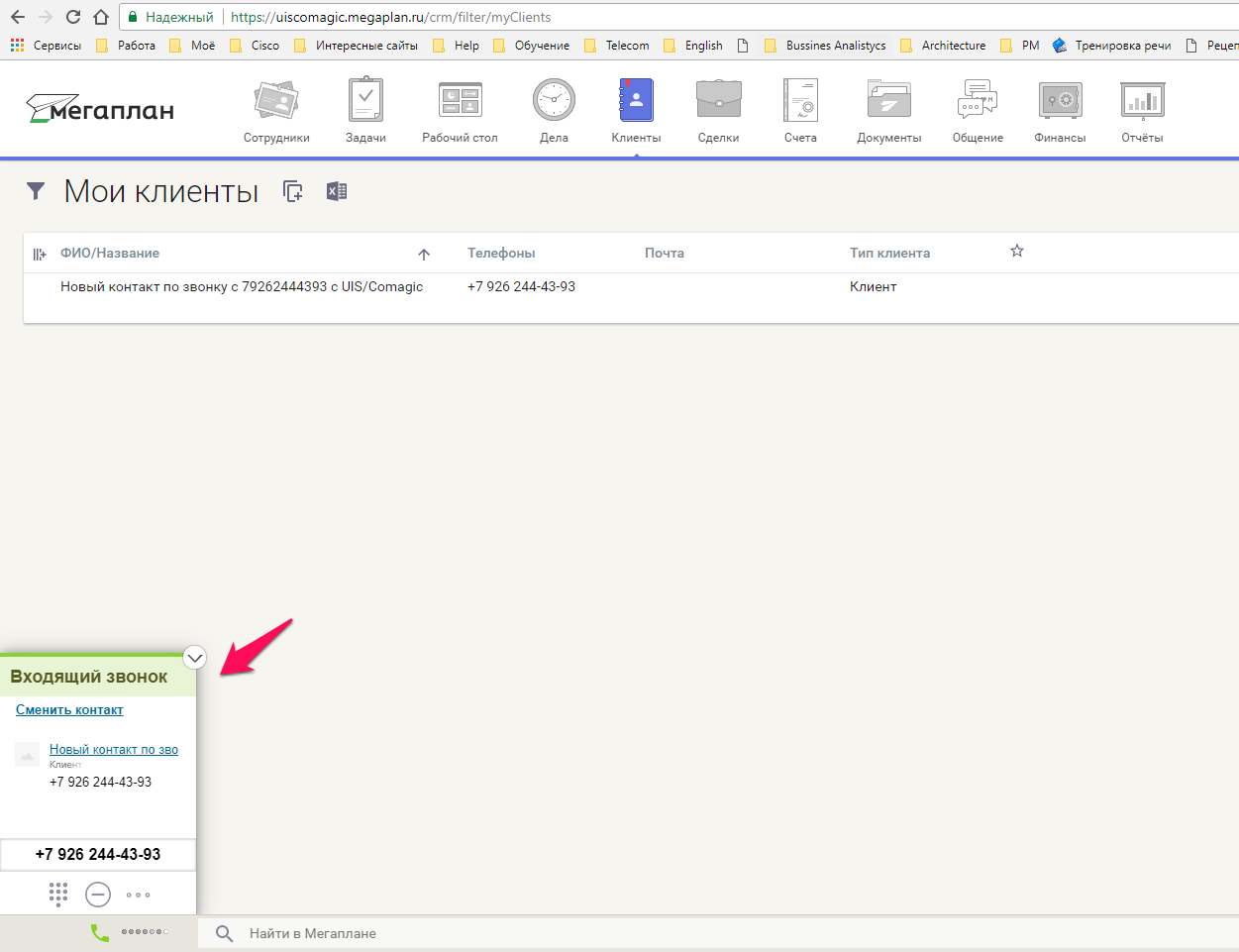
Task: Open the Новый контакт по зво link
Action: click(x=114, y=750)
